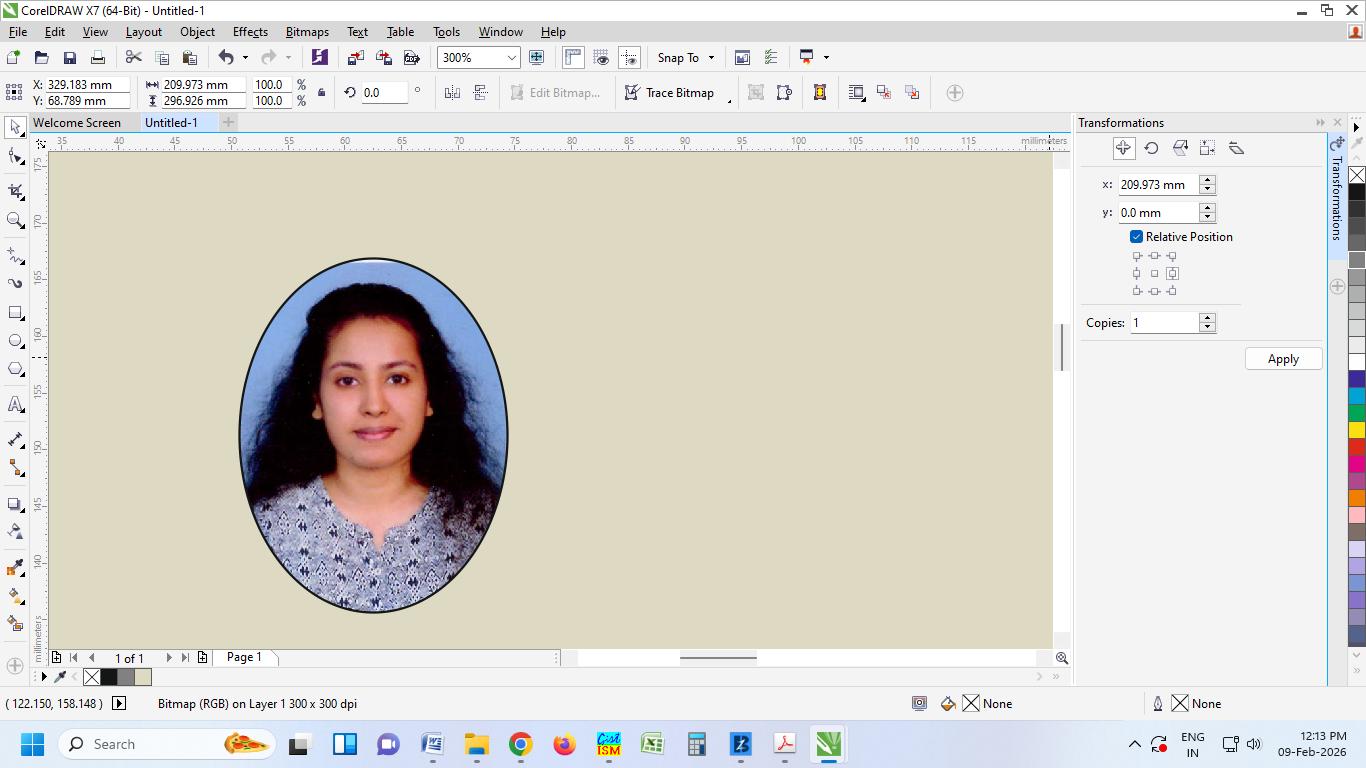Select the center anchor point checkbox

coord(1154,273)
